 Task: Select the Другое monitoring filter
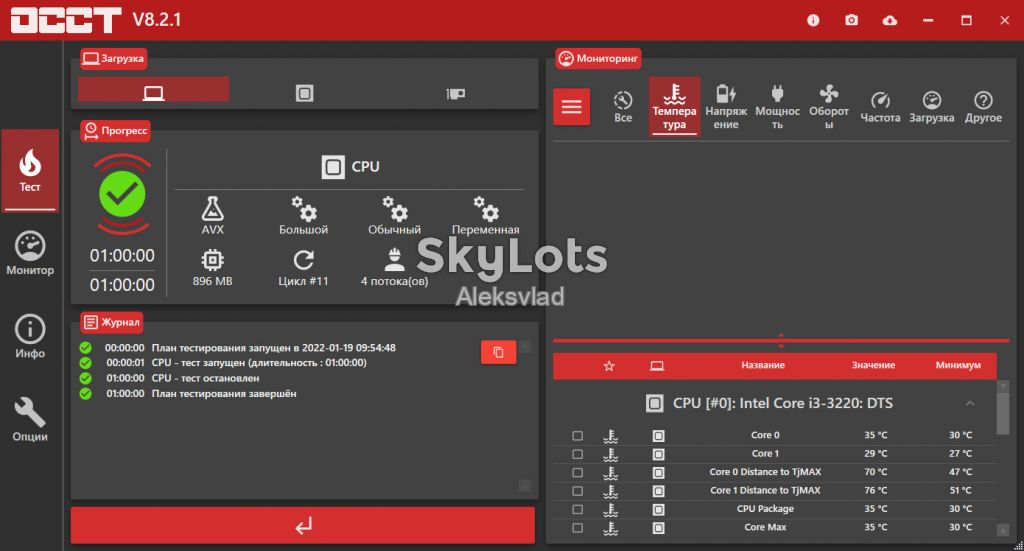(983, 106)
